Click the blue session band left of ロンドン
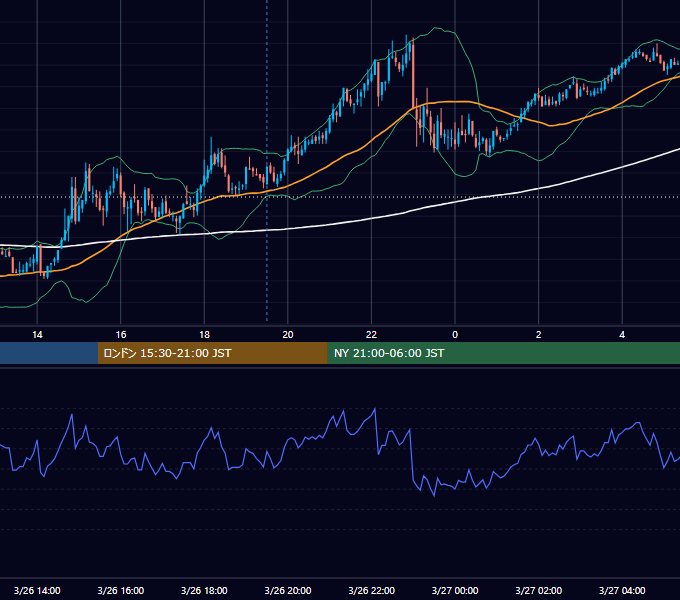Image resolution: width=680 pixels, height=600 pixels. [49, 353]
